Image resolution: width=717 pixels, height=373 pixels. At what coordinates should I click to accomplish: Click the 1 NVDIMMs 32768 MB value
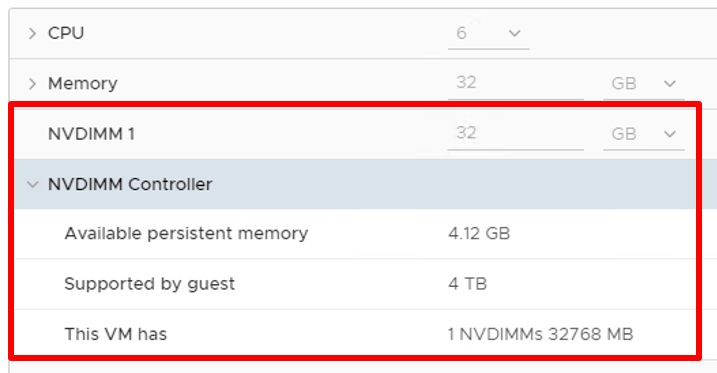(x=540, y=334)
